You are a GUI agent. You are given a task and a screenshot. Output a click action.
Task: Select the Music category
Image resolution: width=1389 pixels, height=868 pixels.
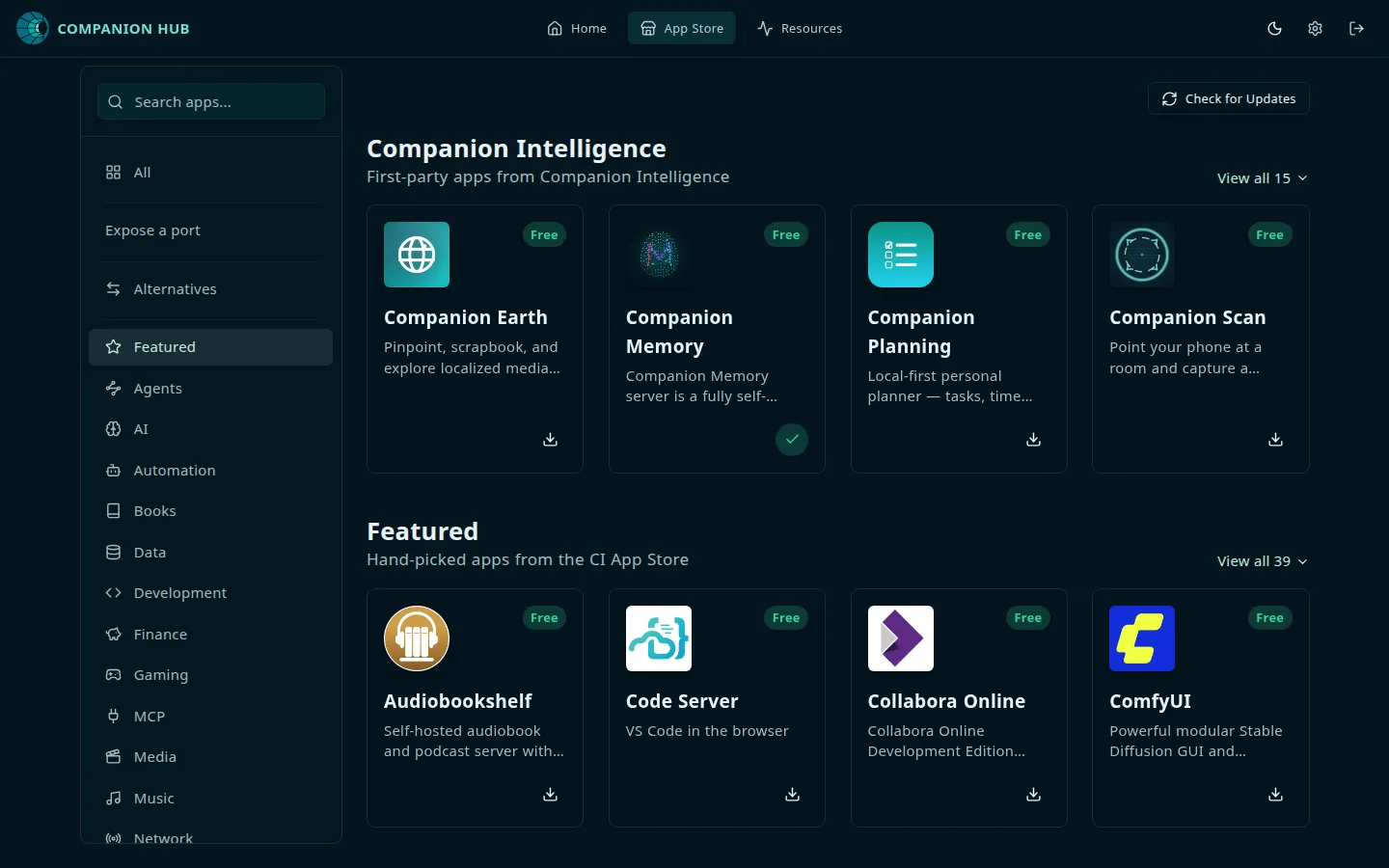(x=210, y=799)
